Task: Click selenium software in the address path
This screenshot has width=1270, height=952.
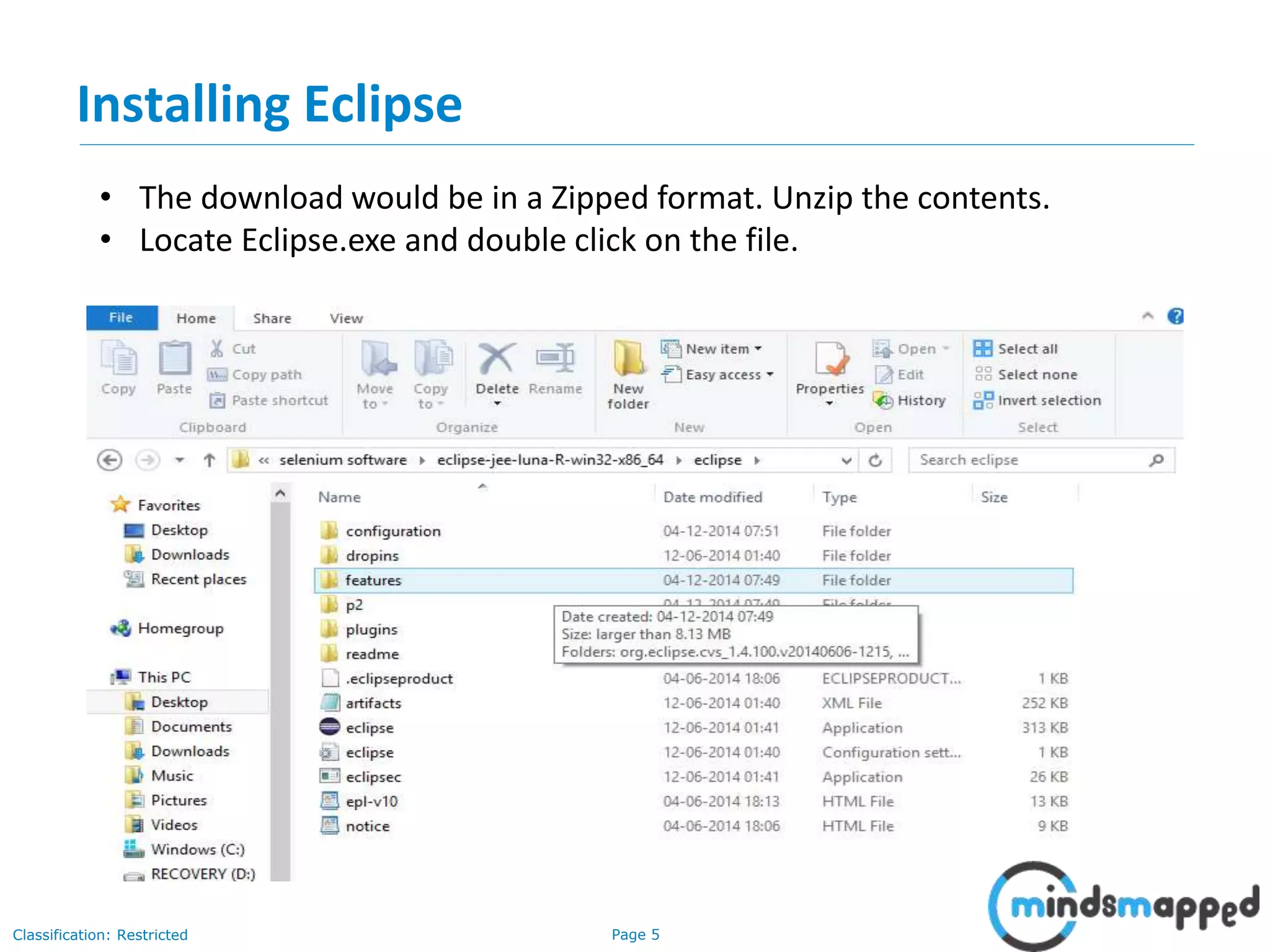Action: click(x=343, y=461)
